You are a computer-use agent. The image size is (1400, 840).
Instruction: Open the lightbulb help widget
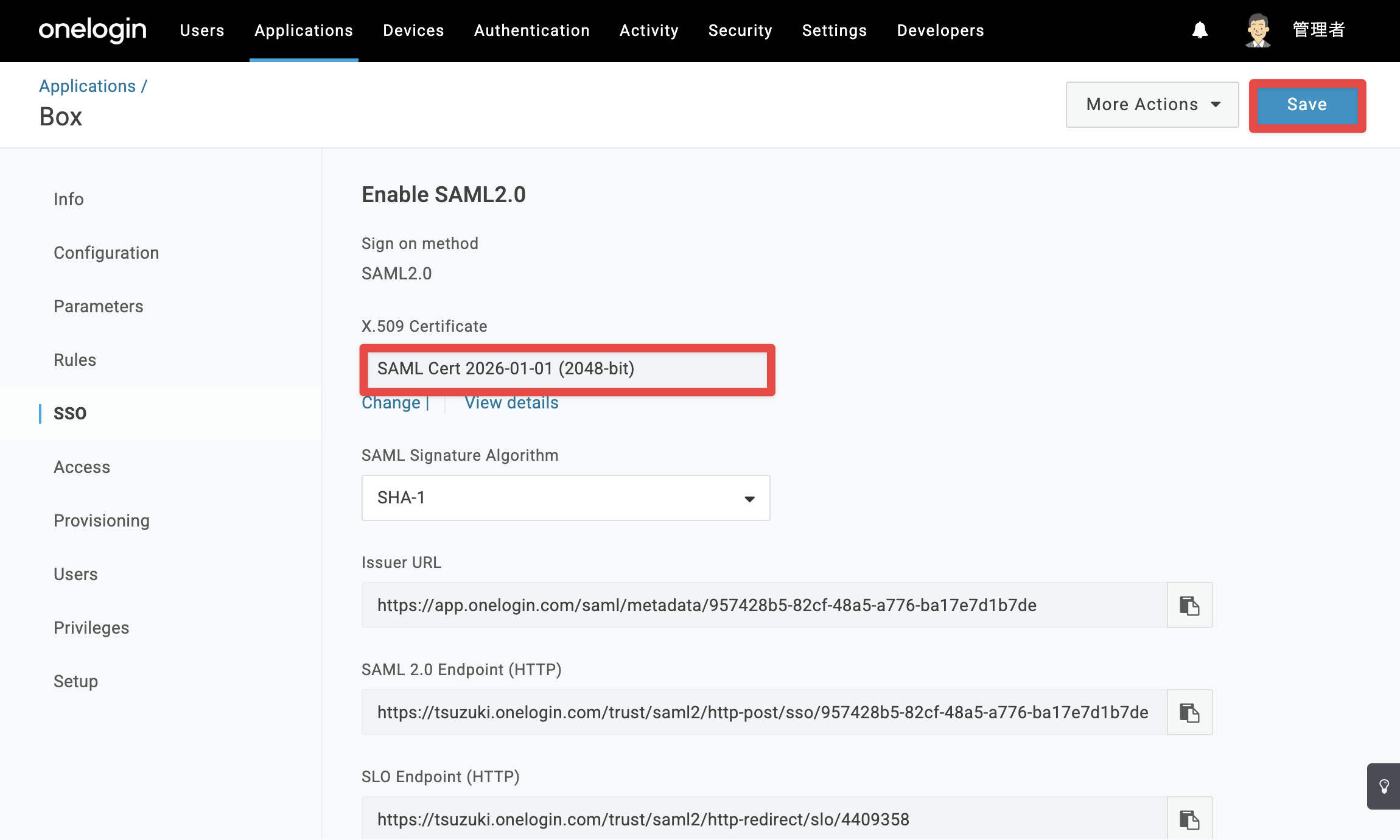[1384, 786]
